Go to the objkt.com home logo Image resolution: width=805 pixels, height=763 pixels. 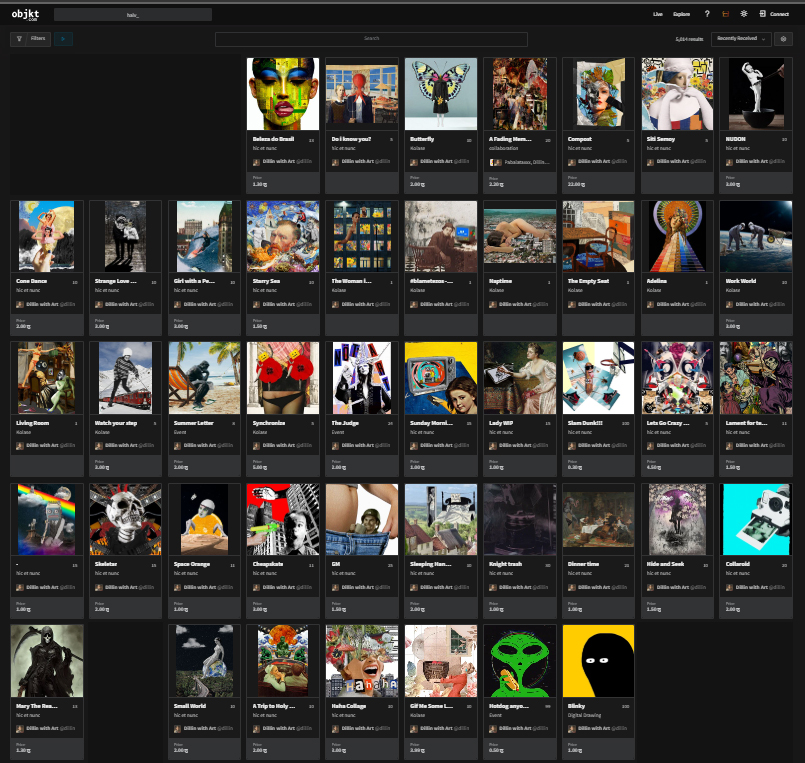pyautogui.click(x=25, y=14)
